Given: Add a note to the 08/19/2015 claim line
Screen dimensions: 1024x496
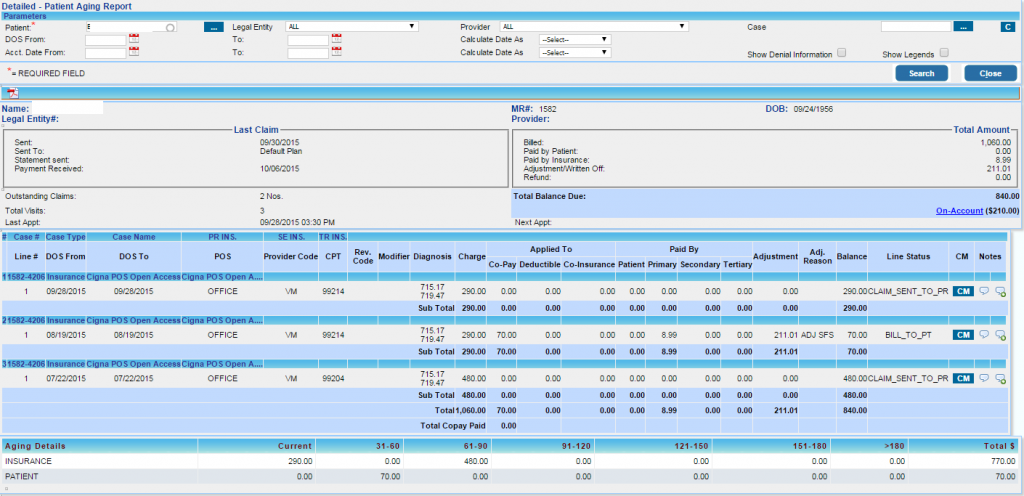Looking at the screenshot, I should coord(1000,335).
